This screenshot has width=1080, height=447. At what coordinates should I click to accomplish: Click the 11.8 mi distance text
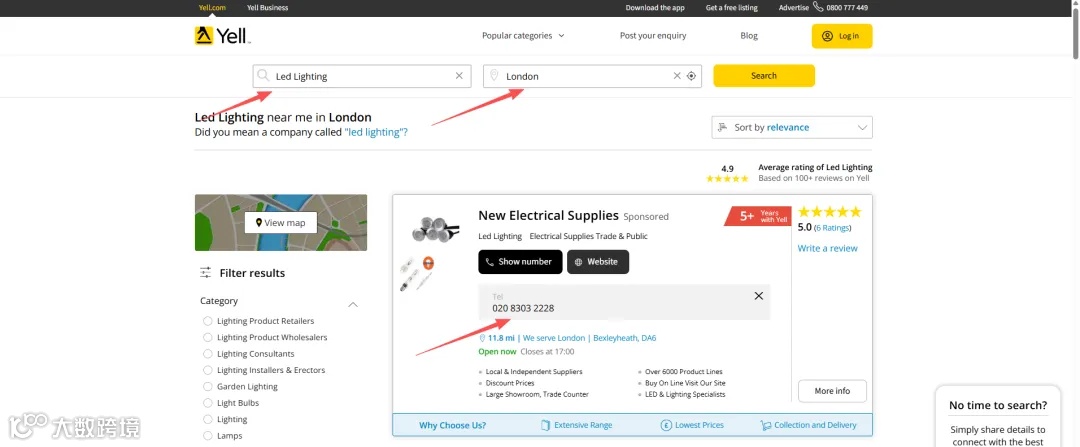pos(501,338)
